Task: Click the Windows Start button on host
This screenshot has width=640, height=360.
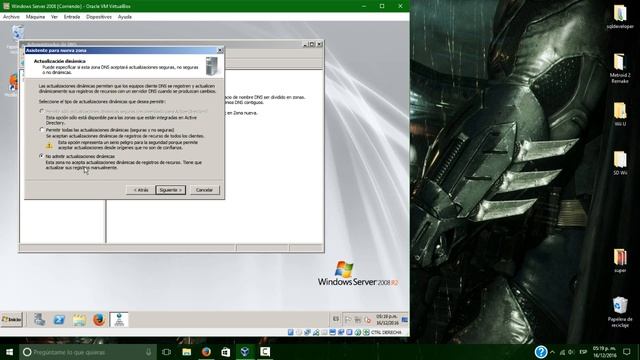Action: click(9, 352)
